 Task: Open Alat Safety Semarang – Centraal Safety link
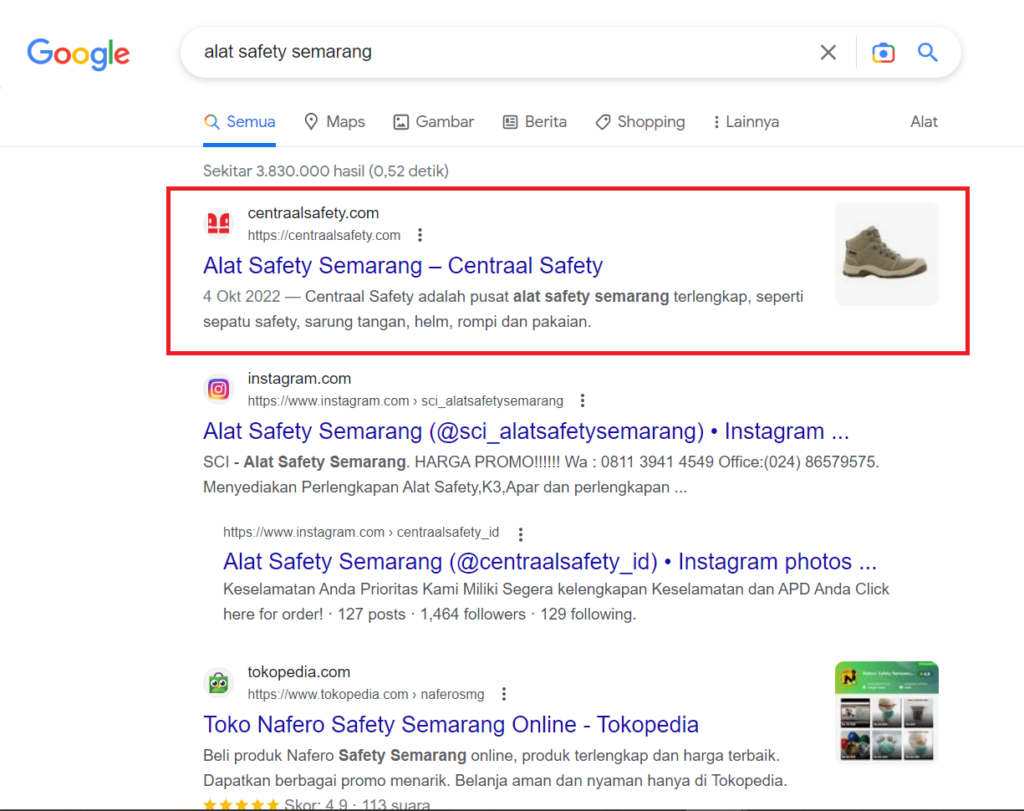coord(402,266)
